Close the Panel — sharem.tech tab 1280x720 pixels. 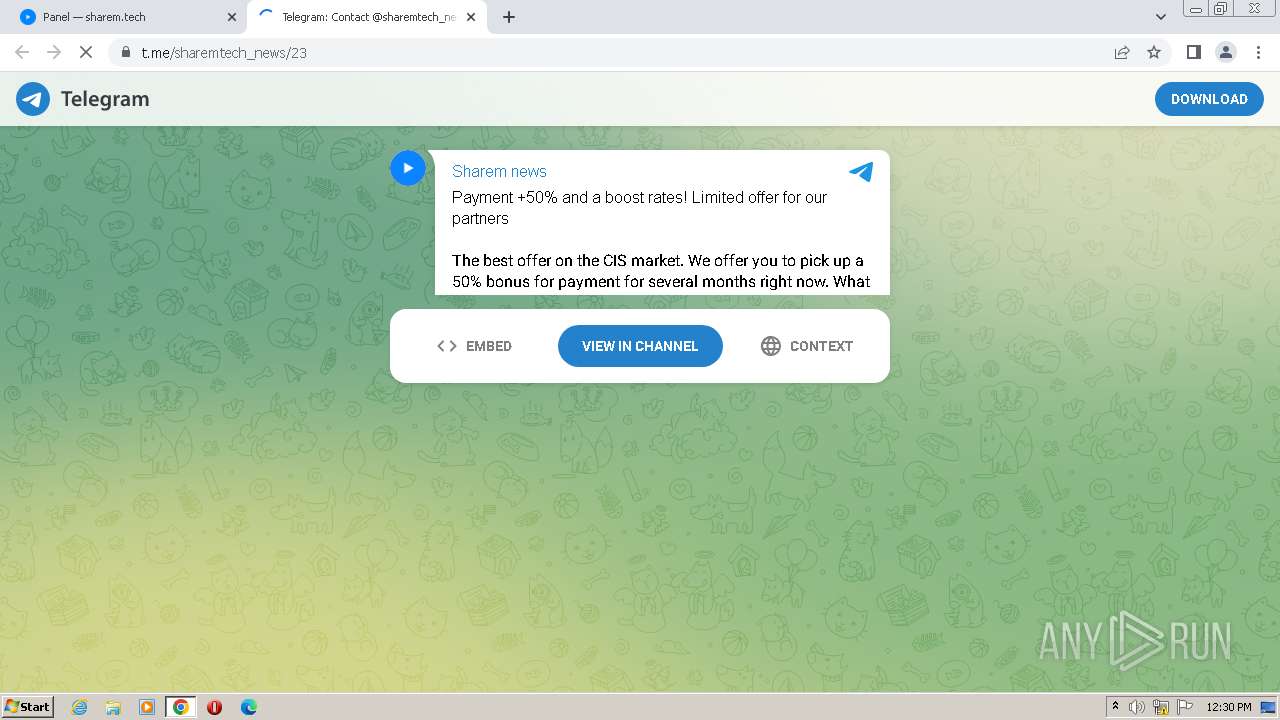(x=231, y=17)
